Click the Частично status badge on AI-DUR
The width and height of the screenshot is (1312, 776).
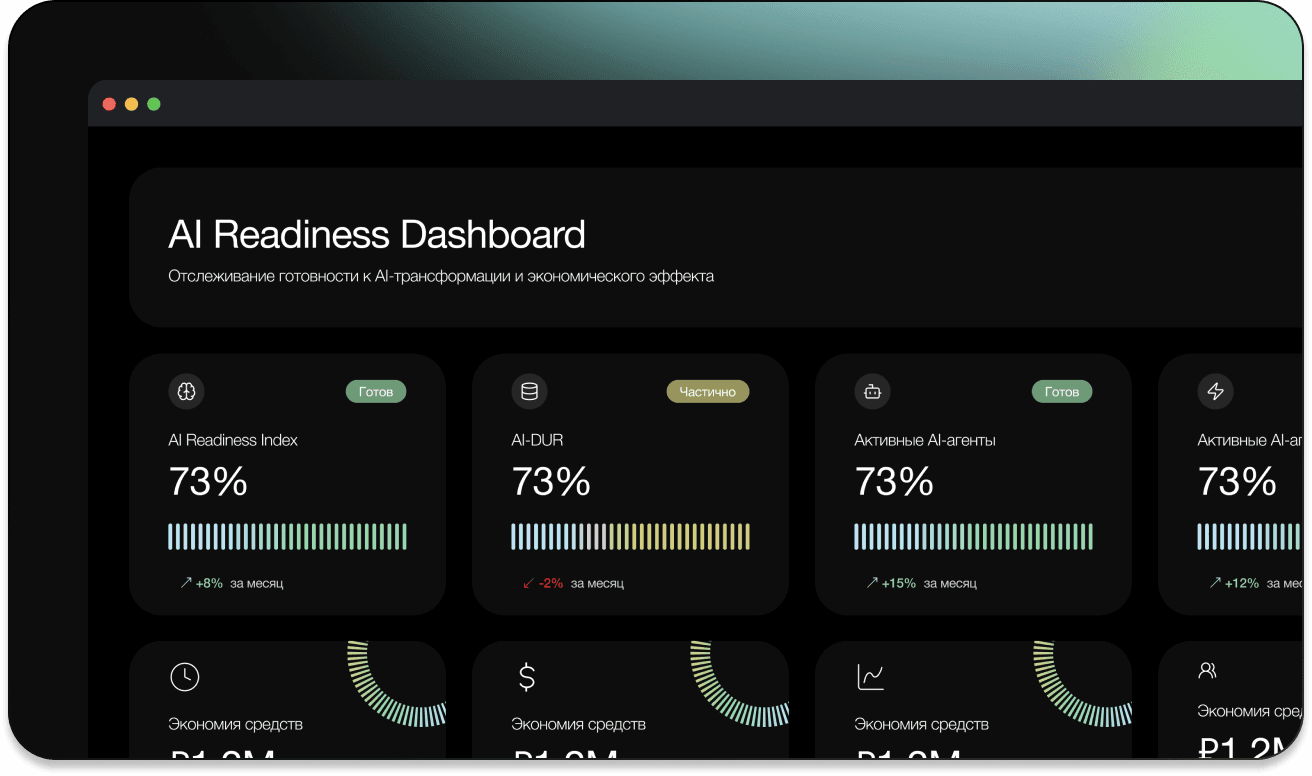click(707, 392)
